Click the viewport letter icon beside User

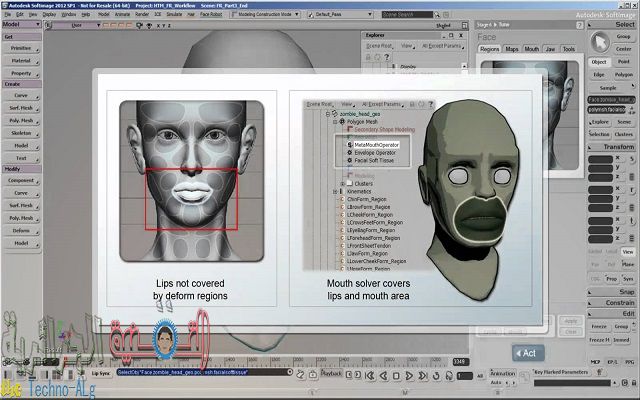point(49,25)
